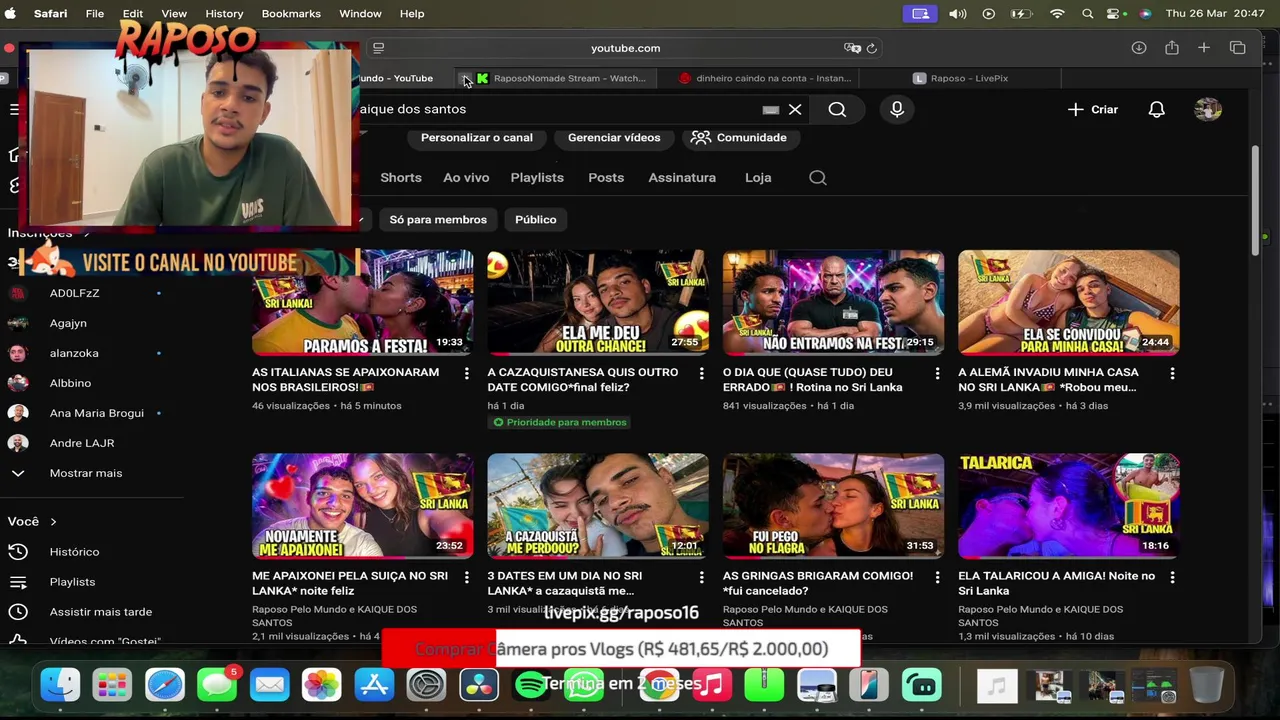Open the NOVAMENTE ME APAIXONEI video thumbnail

tap(363, 506)
